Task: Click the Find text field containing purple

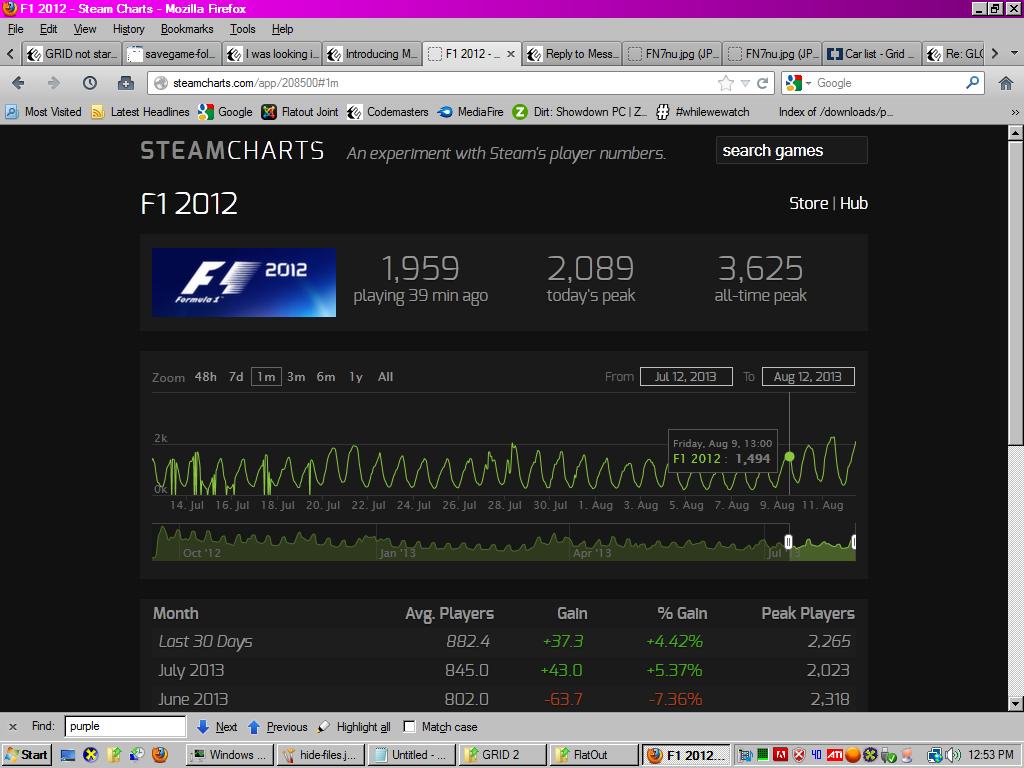Action: [125, 726]
